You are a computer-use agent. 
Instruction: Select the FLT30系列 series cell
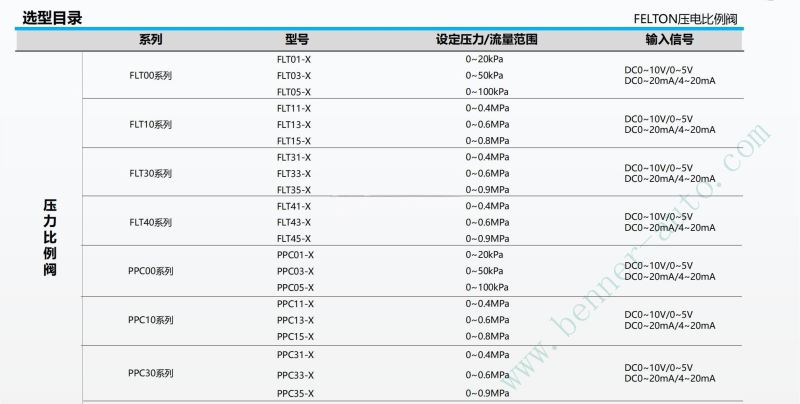pos(150,173)
